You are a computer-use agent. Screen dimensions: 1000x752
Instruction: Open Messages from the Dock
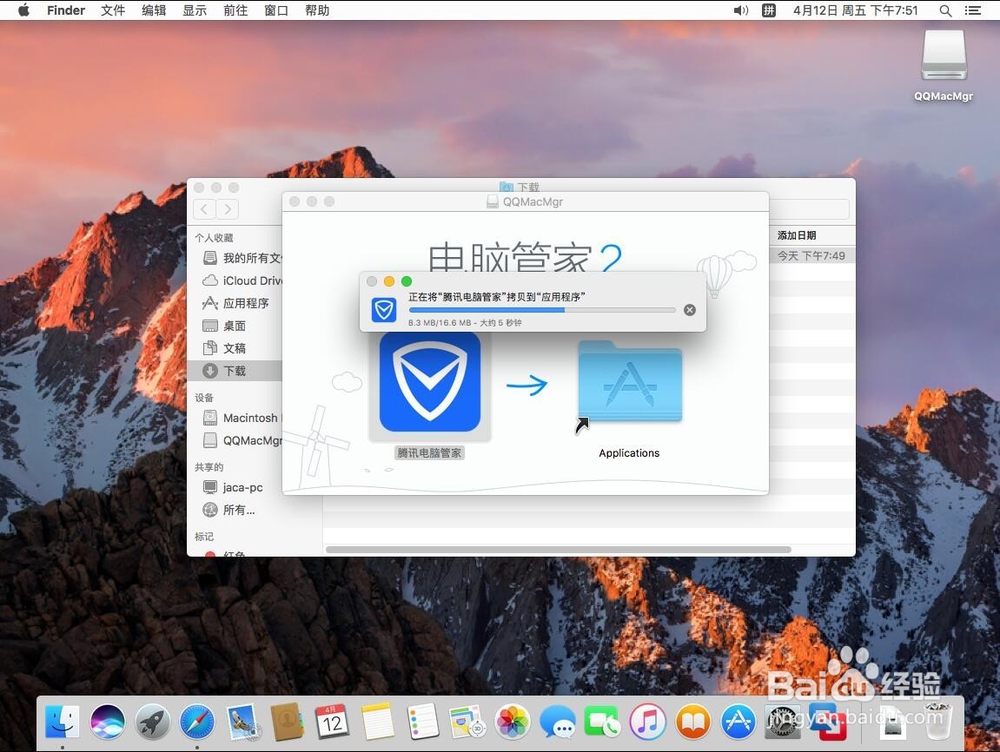(557, 721)
